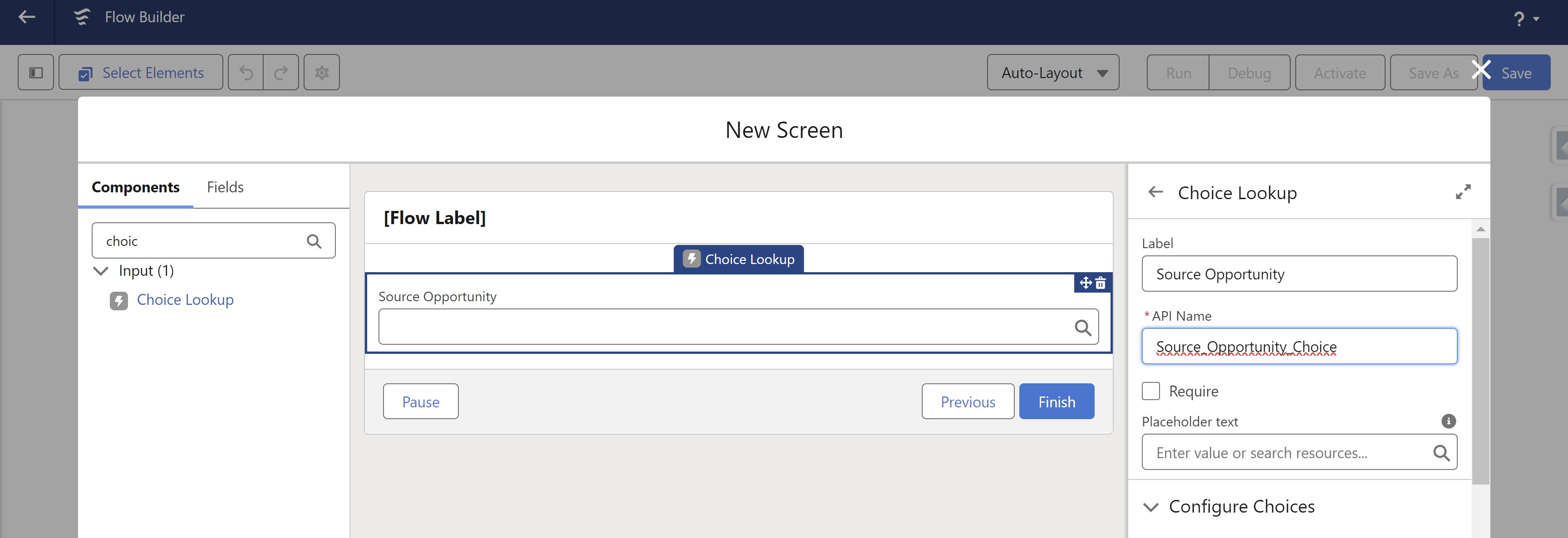Click the trash delete icon on Source Opportunity
The width and height of the screenshot is (1568, 538).
tap(1101, 283)
